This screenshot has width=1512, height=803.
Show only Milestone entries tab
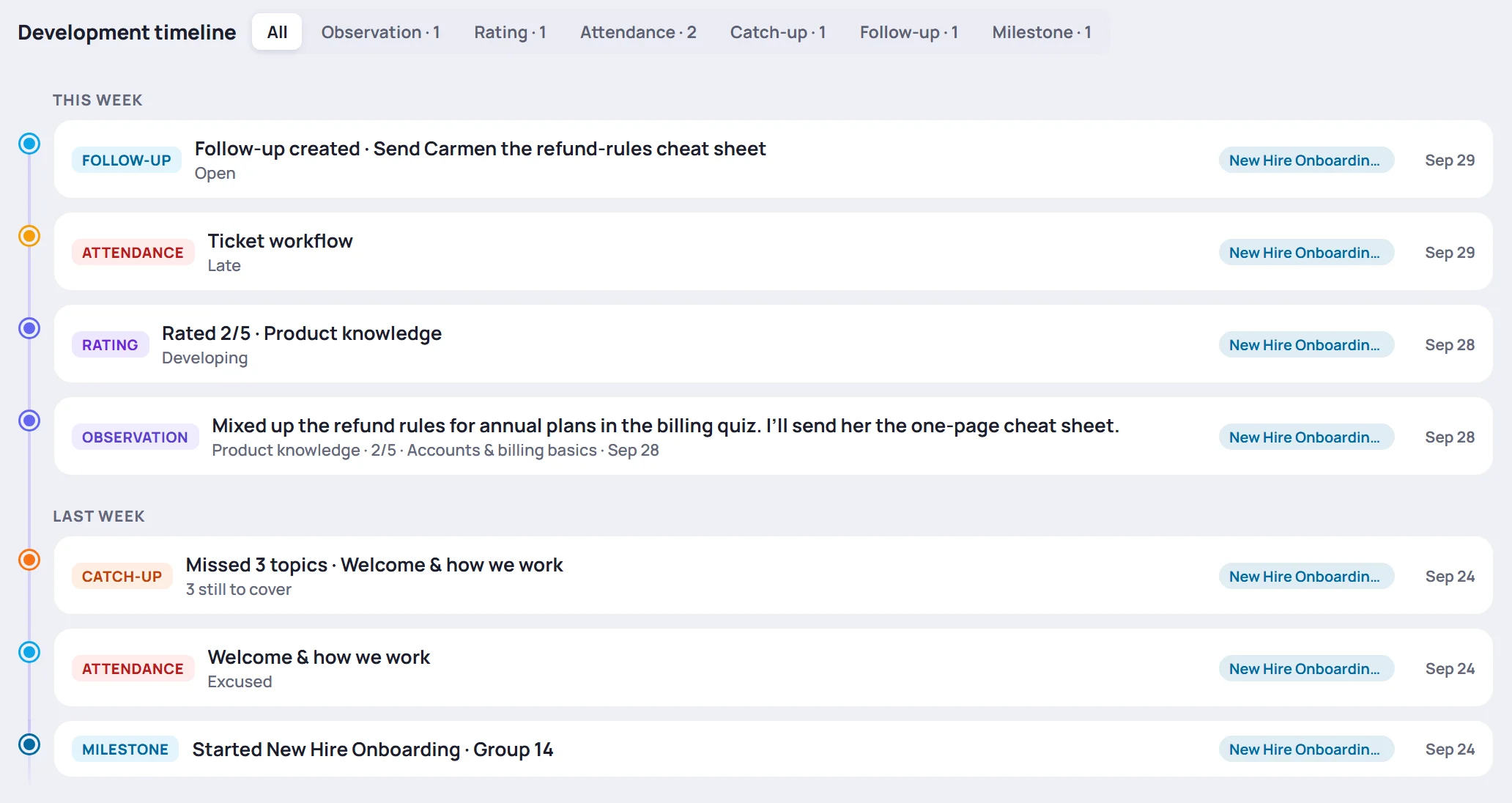point(1042,32)
